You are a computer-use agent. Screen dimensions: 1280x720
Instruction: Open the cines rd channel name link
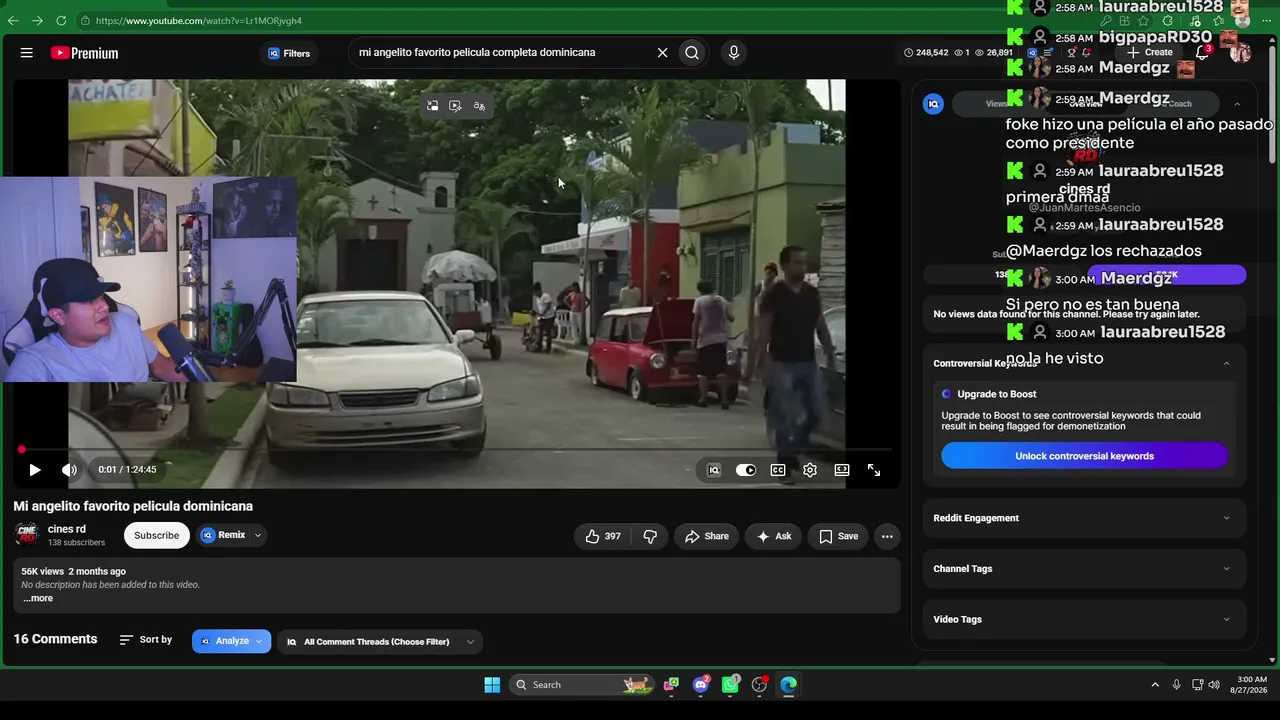67,529
